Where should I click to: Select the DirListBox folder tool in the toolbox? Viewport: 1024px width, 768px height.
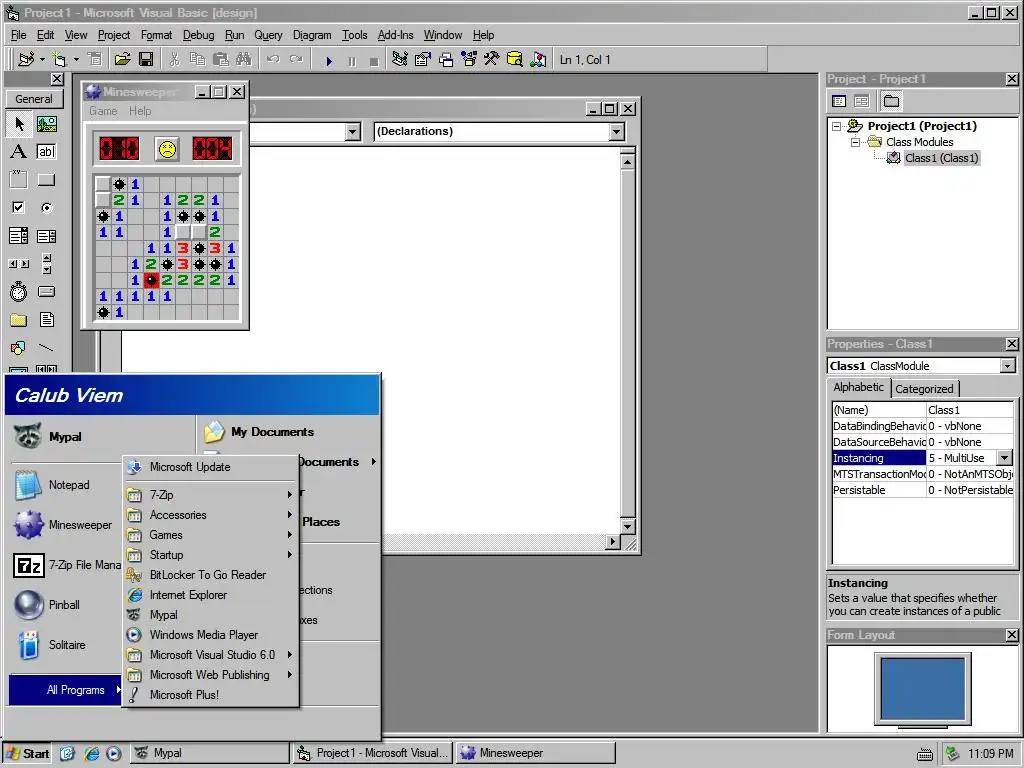click(19, 320)
